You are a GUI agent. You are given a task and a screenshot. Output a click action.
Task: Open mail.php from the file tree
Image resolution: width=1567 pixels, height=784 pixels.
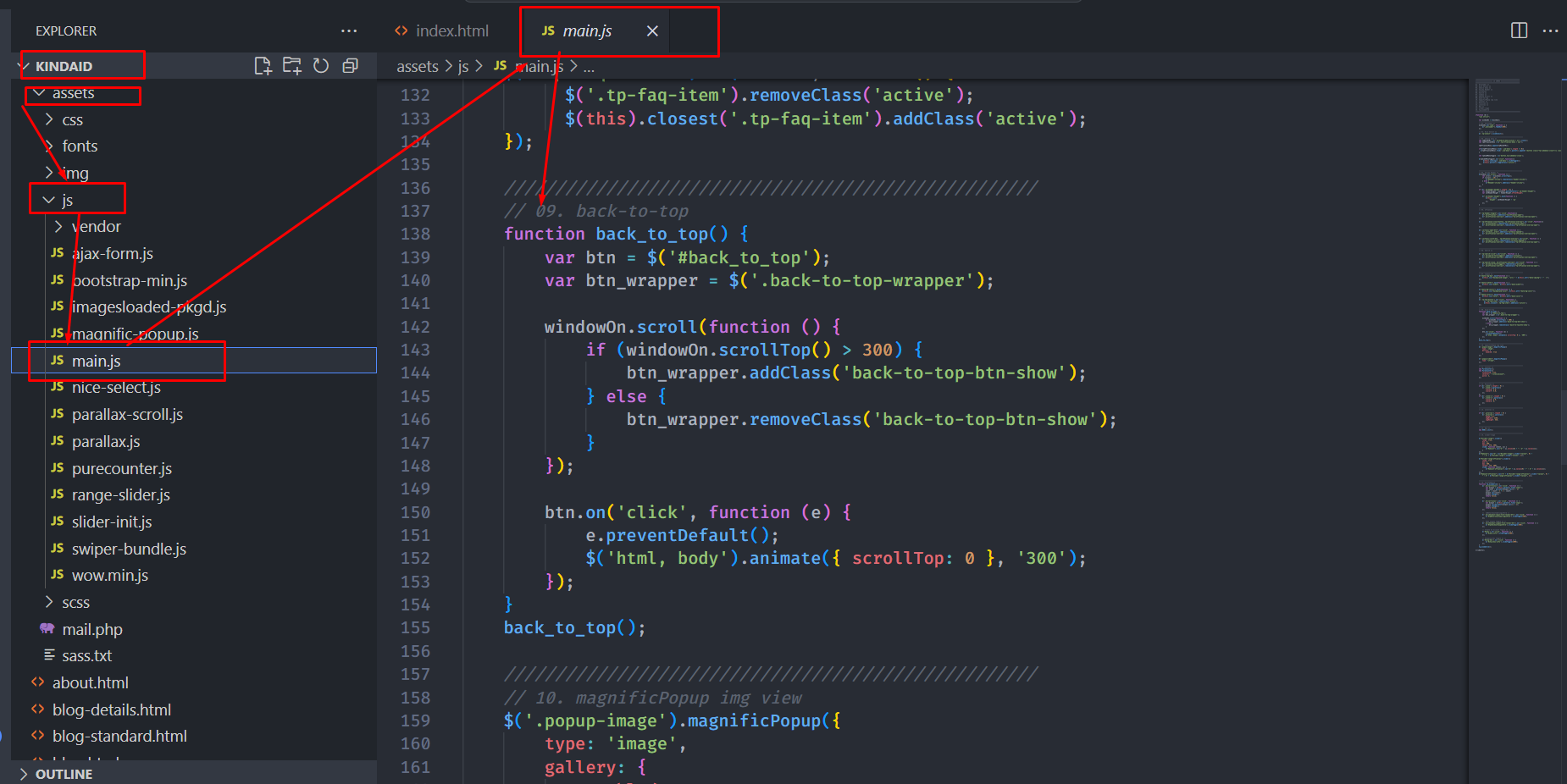91,630
